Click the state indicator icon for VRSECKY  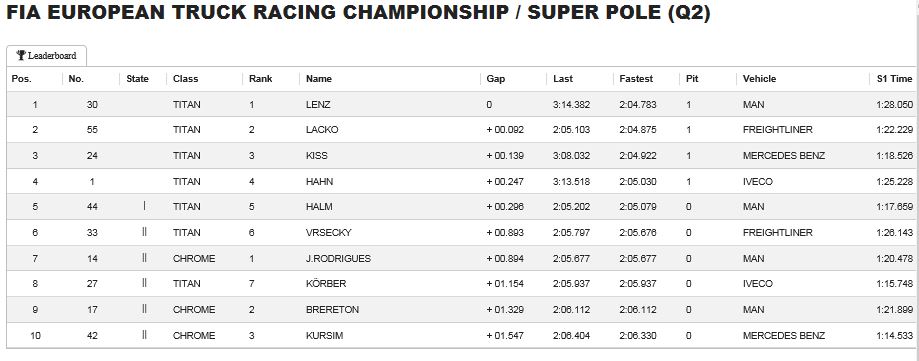(x=144, y=232)
